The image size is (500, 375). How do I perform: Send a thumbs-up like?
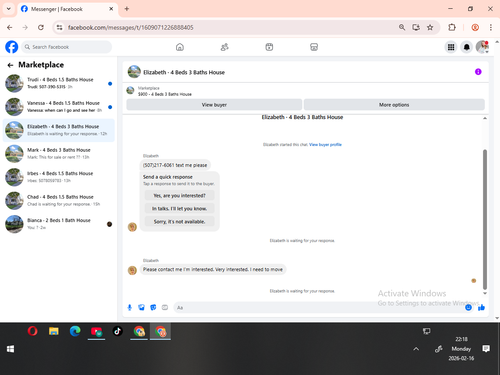tap(481, 307)
